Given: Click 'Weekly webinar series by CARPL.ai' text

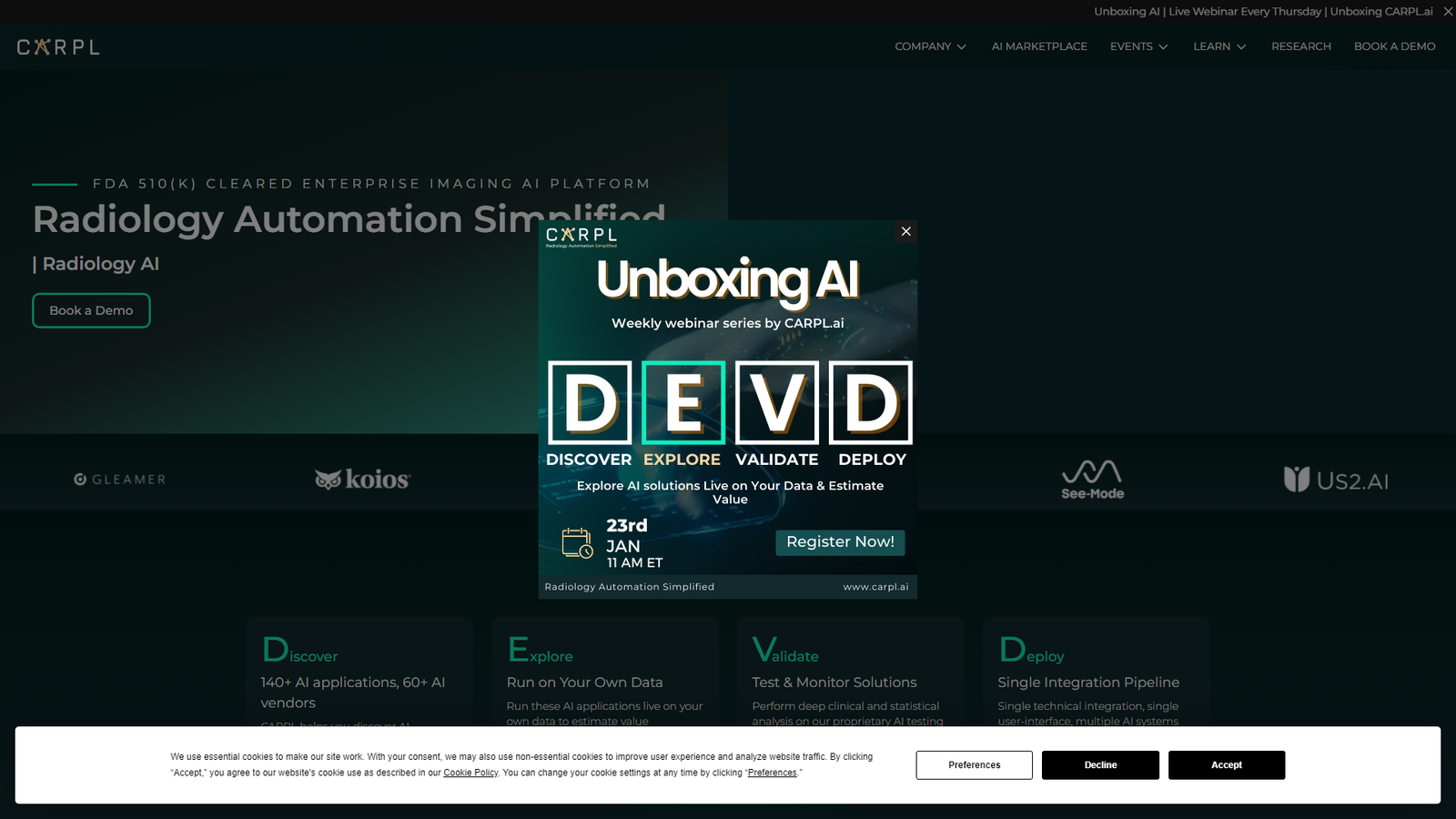Looking at the screenshot, I should pos(728,323).
